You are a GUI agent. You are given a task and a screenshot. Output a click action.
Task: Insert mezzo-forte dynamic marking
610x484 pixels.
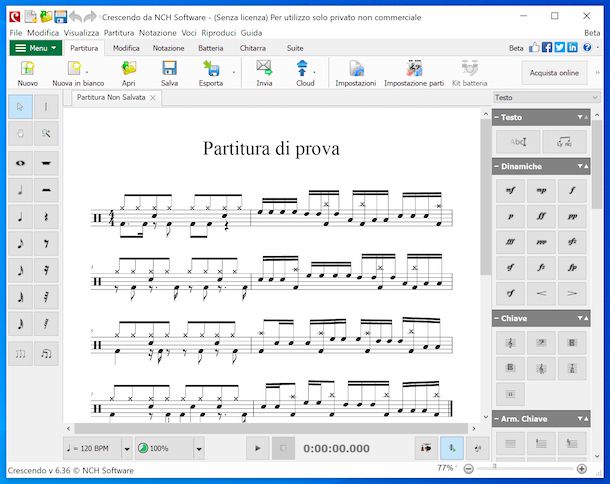click(x=510, y=190)
